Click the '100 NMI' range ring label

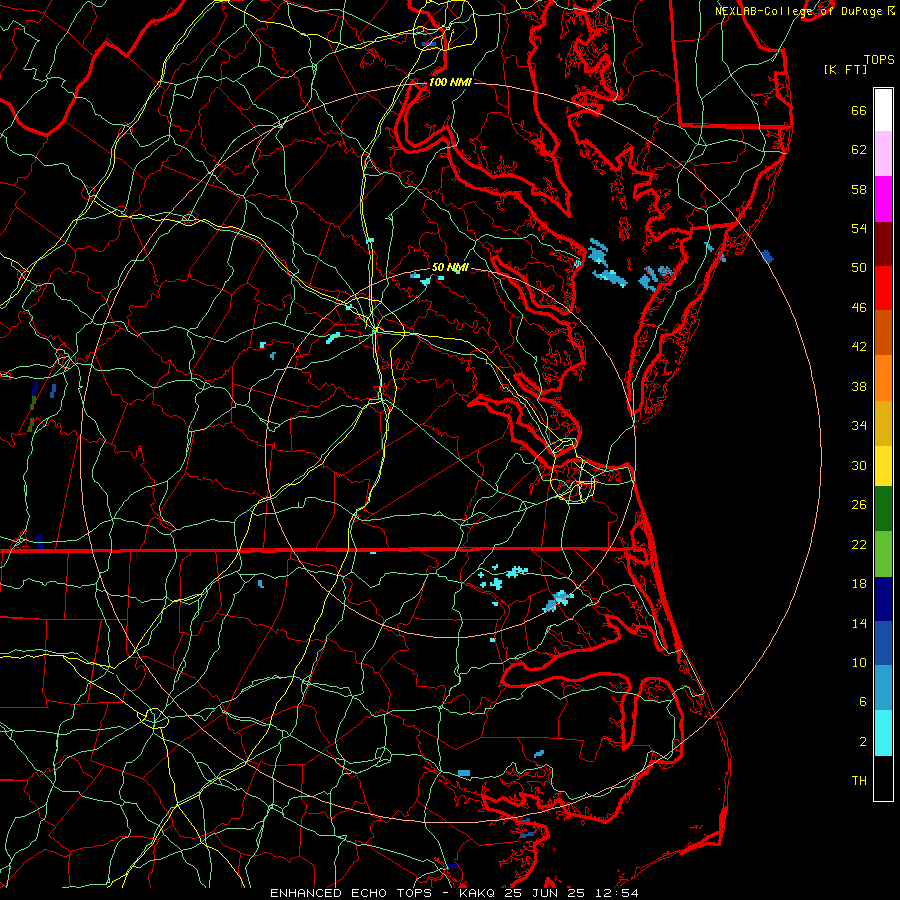pyautogui.click(x=450, y=82)
